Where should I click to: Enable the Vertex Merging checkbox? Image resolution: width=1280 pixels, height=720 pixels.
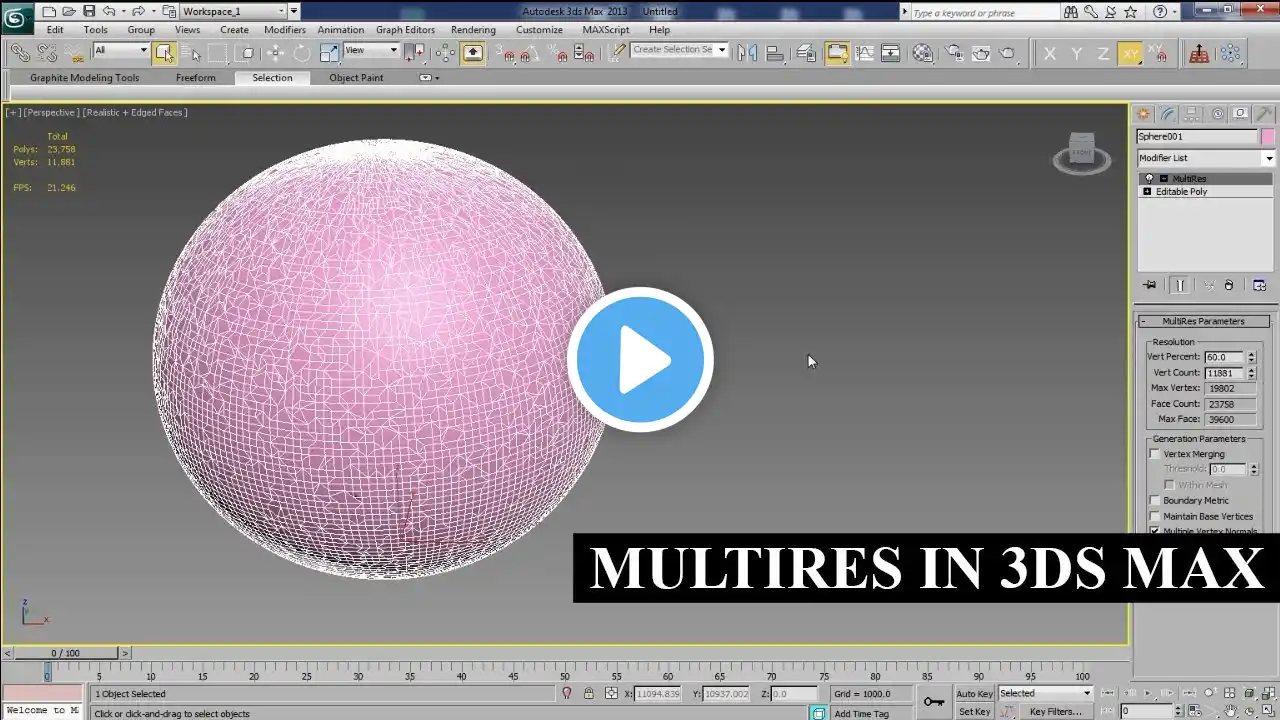[1155, 454]
